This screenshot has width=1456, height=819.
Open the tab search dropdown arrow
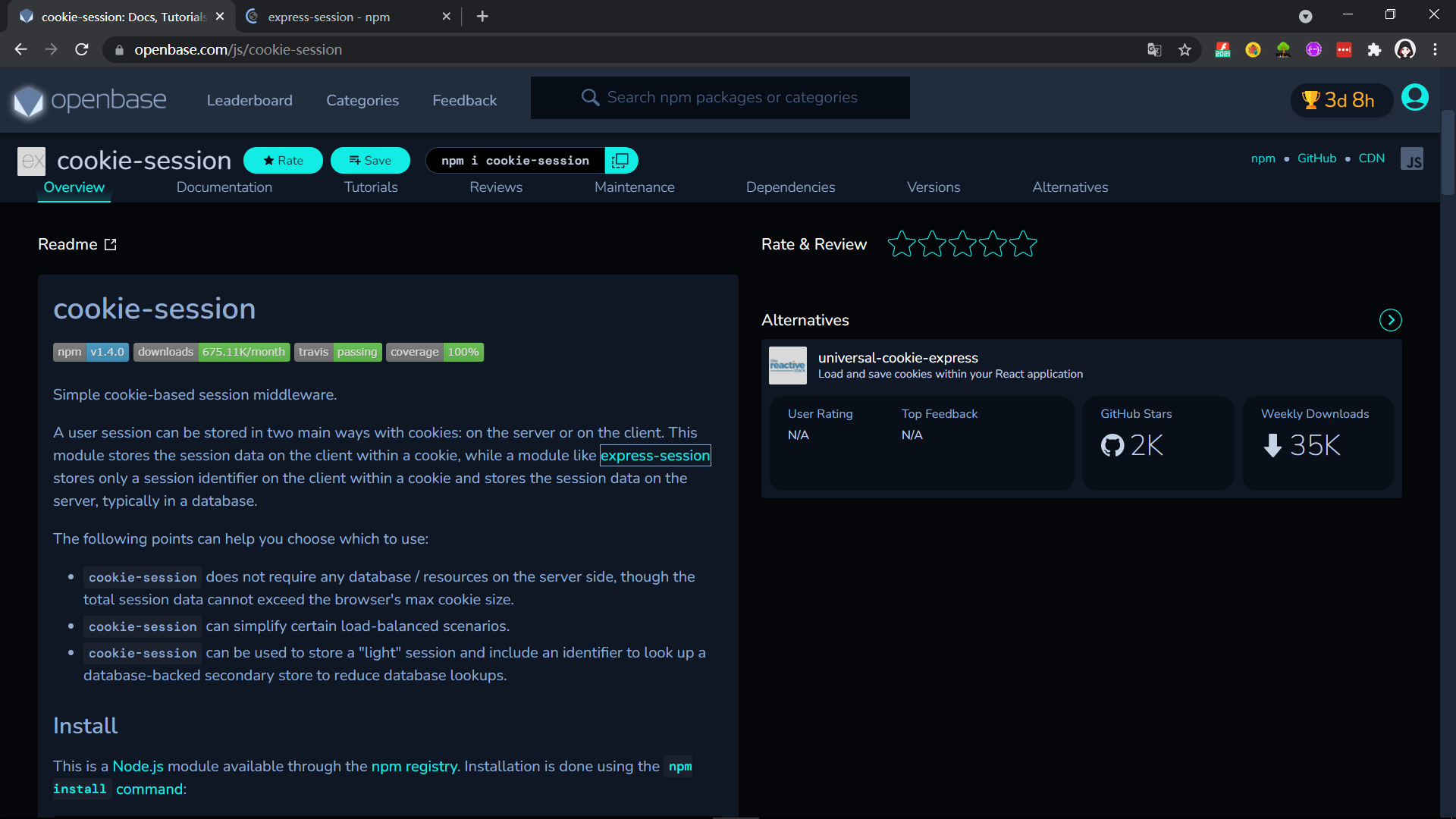point(1305,16)
